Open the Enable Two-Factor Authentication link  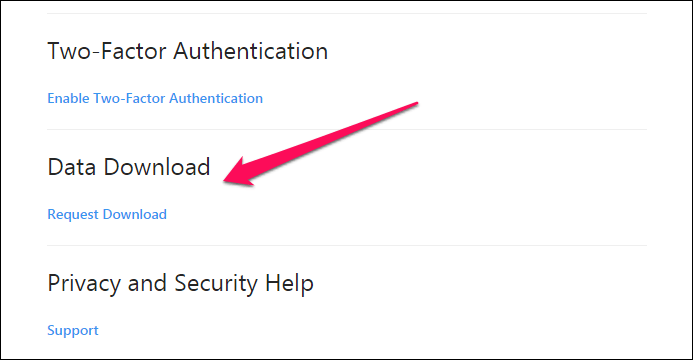click(x=155, y=98)
